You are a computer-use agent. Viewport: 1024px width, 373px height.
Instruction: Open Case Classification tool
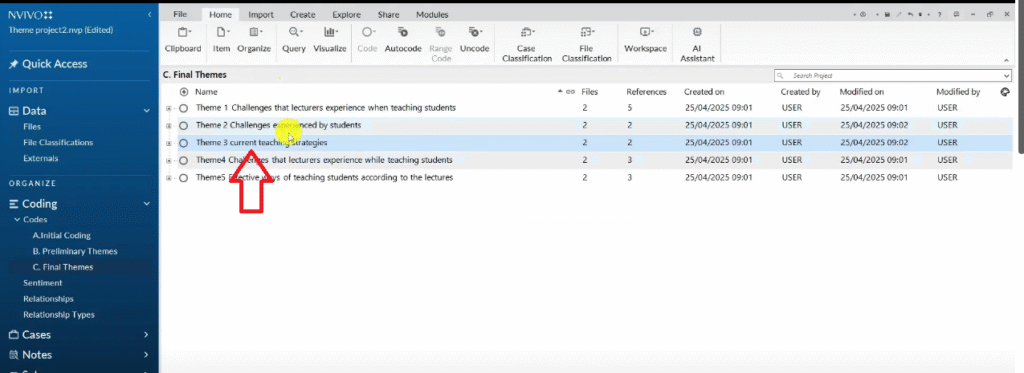coord(526,44)
